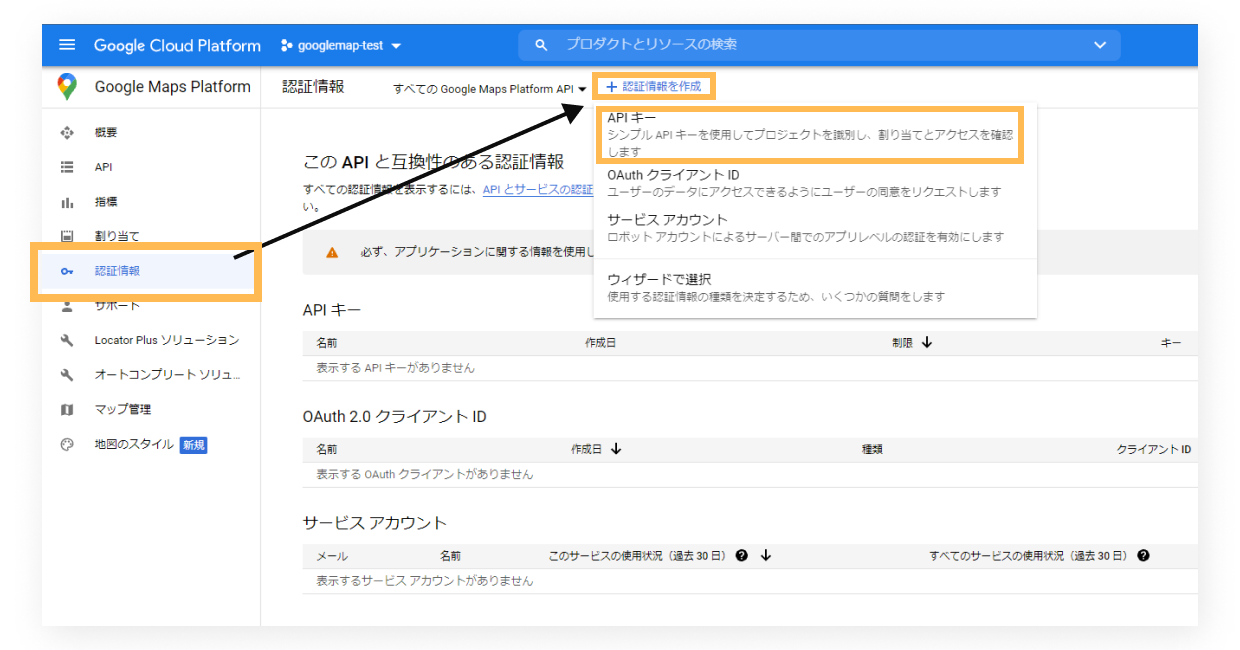Sort API keys by 制限 column arrow
Image resolution: width=1240 pixels, height=650 pixels.
pyautogui.click(x=926, y=342)
